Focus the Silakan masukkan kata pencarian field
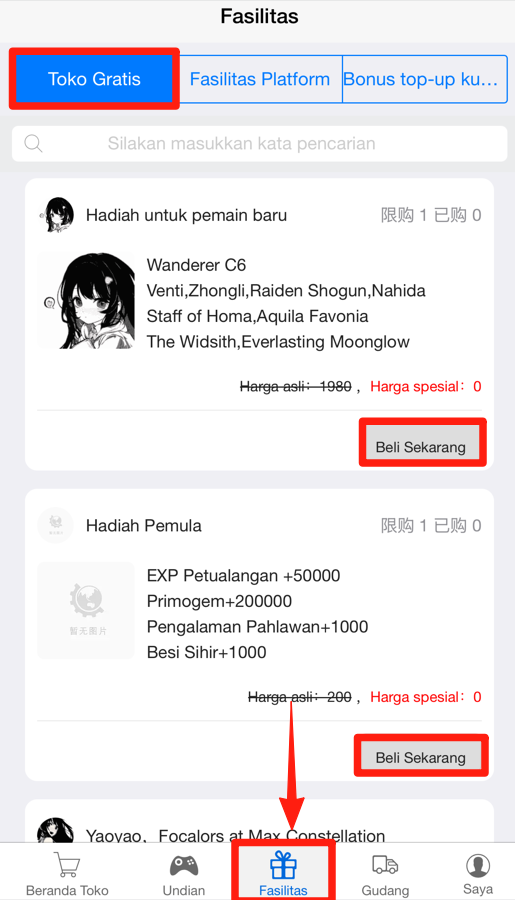 (260, 143)
